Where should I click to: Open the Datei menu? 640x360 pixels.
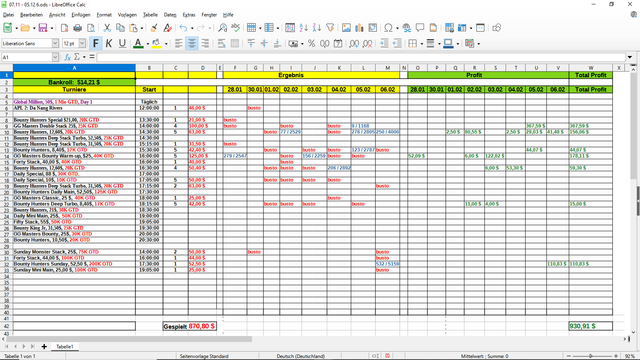click(8, 15)
